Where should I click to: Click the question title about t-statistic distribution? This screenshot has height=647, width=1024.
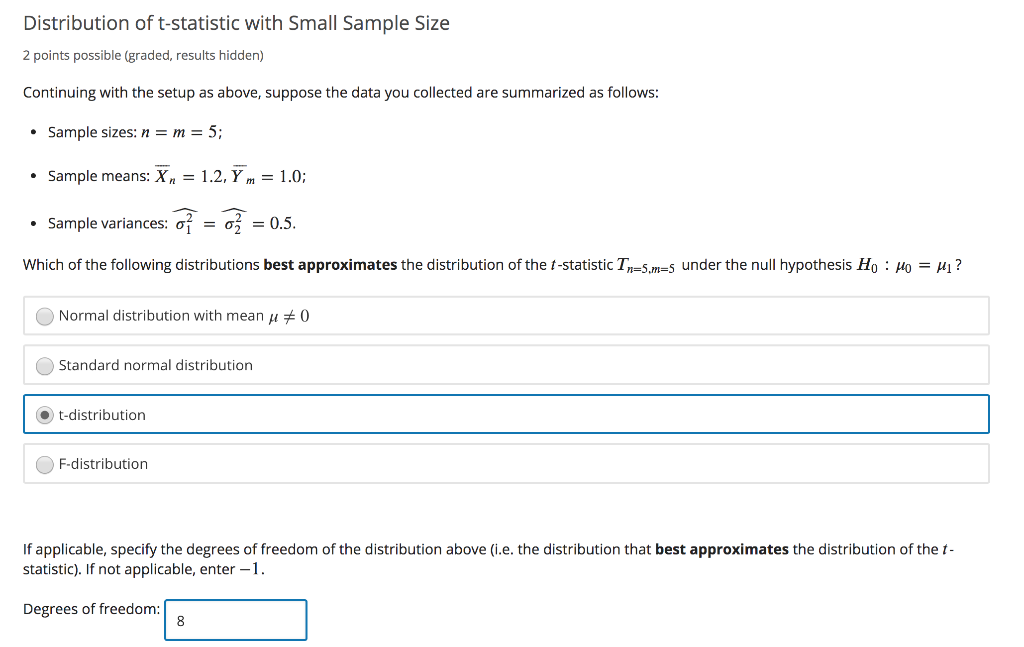(237, 22)
